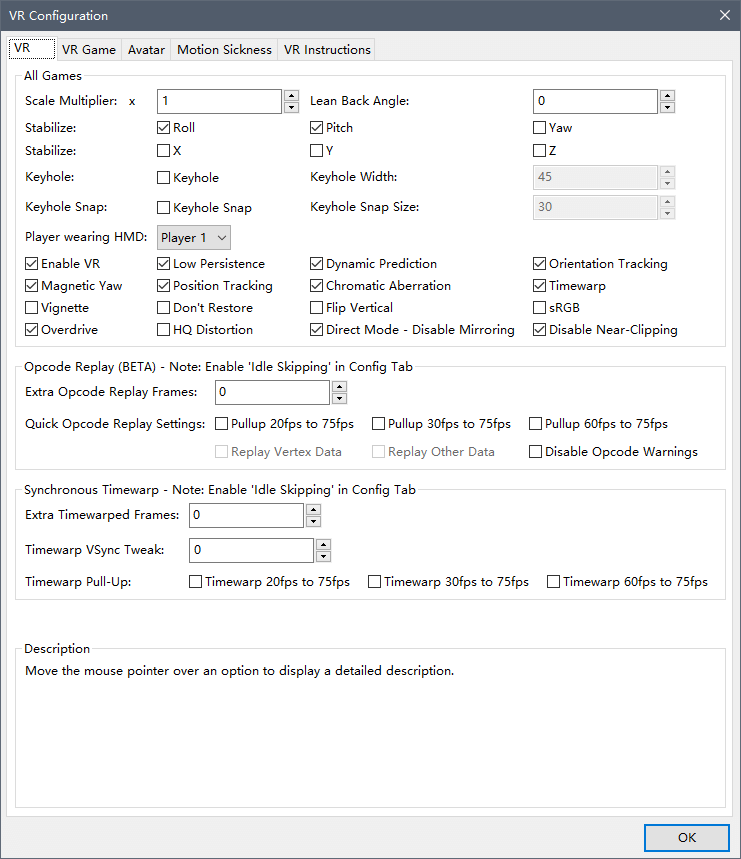
Task: Increase Extra Opcode Replay Frames
Action: [x=340, y=387]
